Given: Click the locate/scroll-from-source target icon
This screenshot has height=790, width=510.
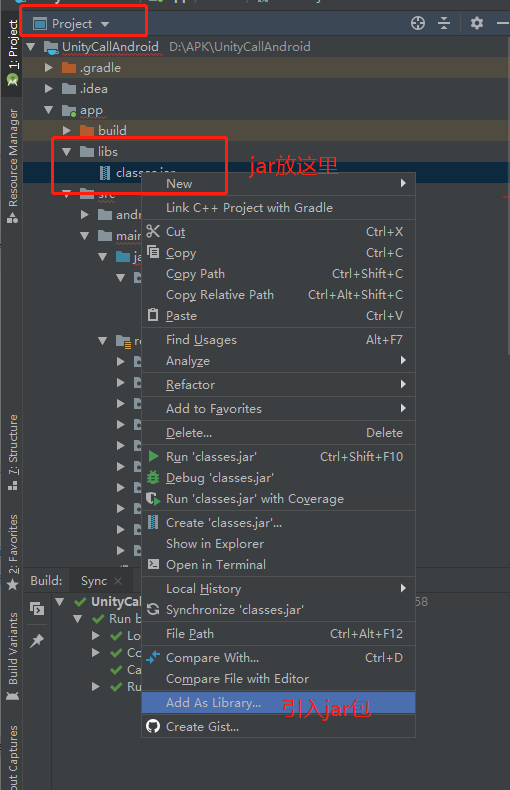Looking at the screenshot, I should pyautogui.click(x=418, y=23).
